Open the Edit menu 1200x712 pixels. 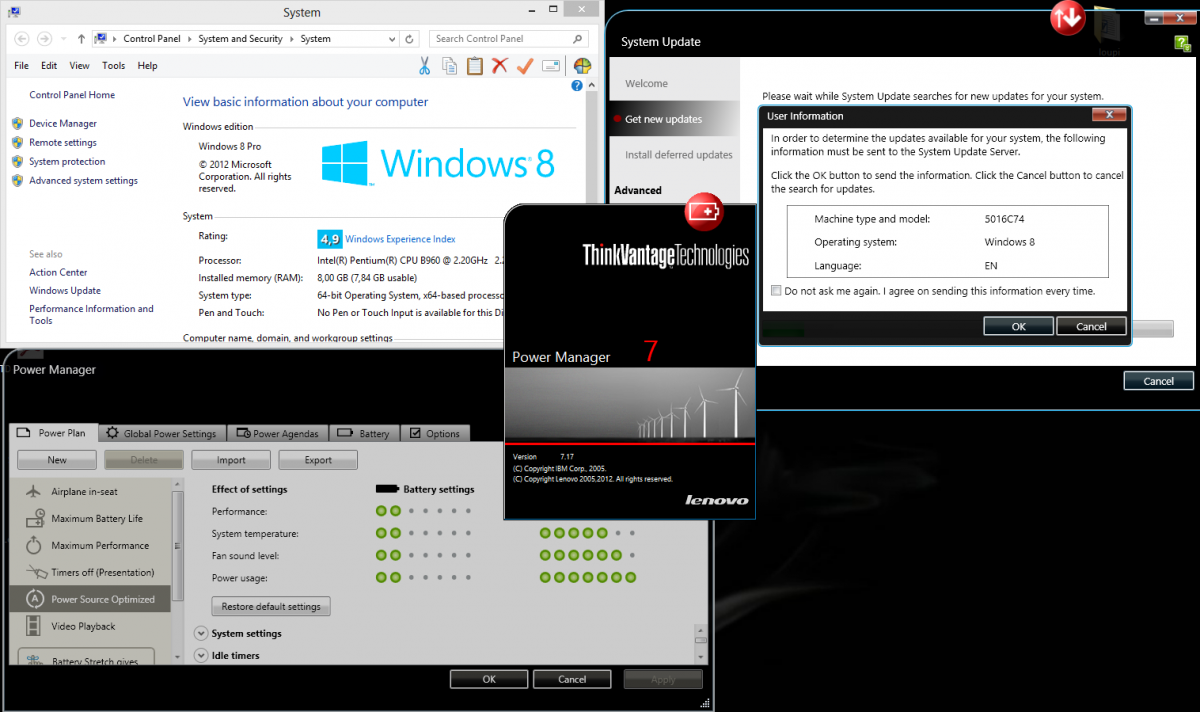click(x=49, y=66)
